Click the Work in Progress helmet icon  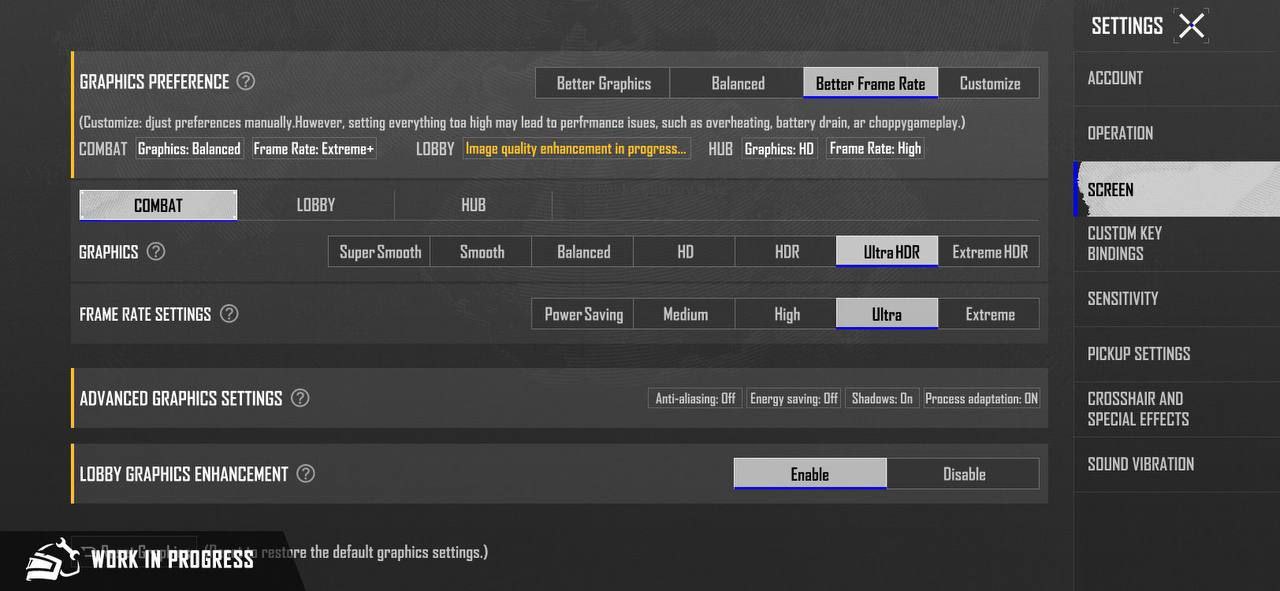52,559
